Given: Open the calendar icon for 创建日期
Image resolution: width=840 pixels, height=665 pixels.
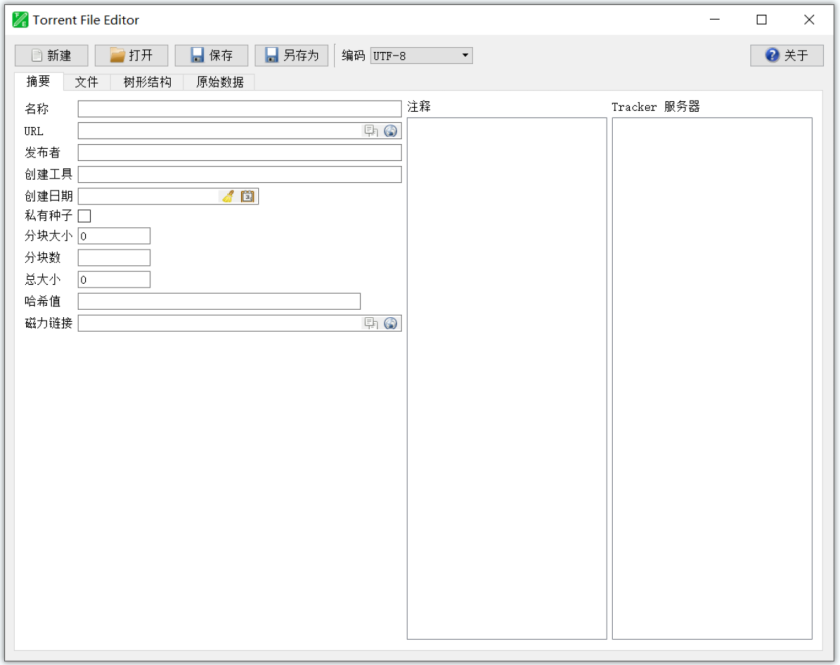Looking at the screenshot, I should 248,196.
